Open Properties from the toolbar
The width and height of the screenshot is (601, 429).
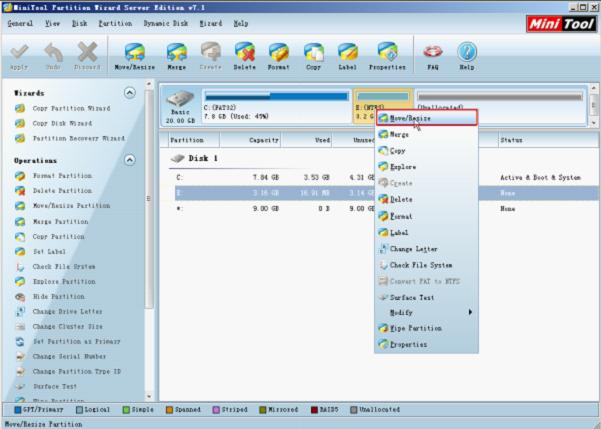tap(387, 57)
